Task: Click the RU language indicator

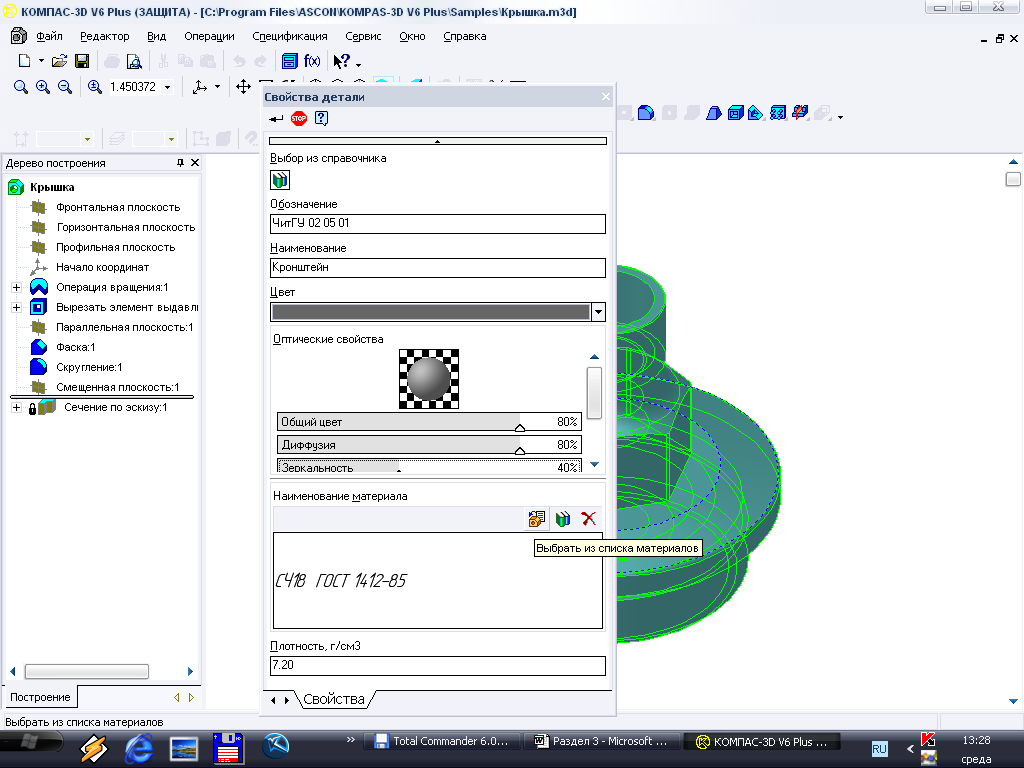Action: tap(880, 748)
